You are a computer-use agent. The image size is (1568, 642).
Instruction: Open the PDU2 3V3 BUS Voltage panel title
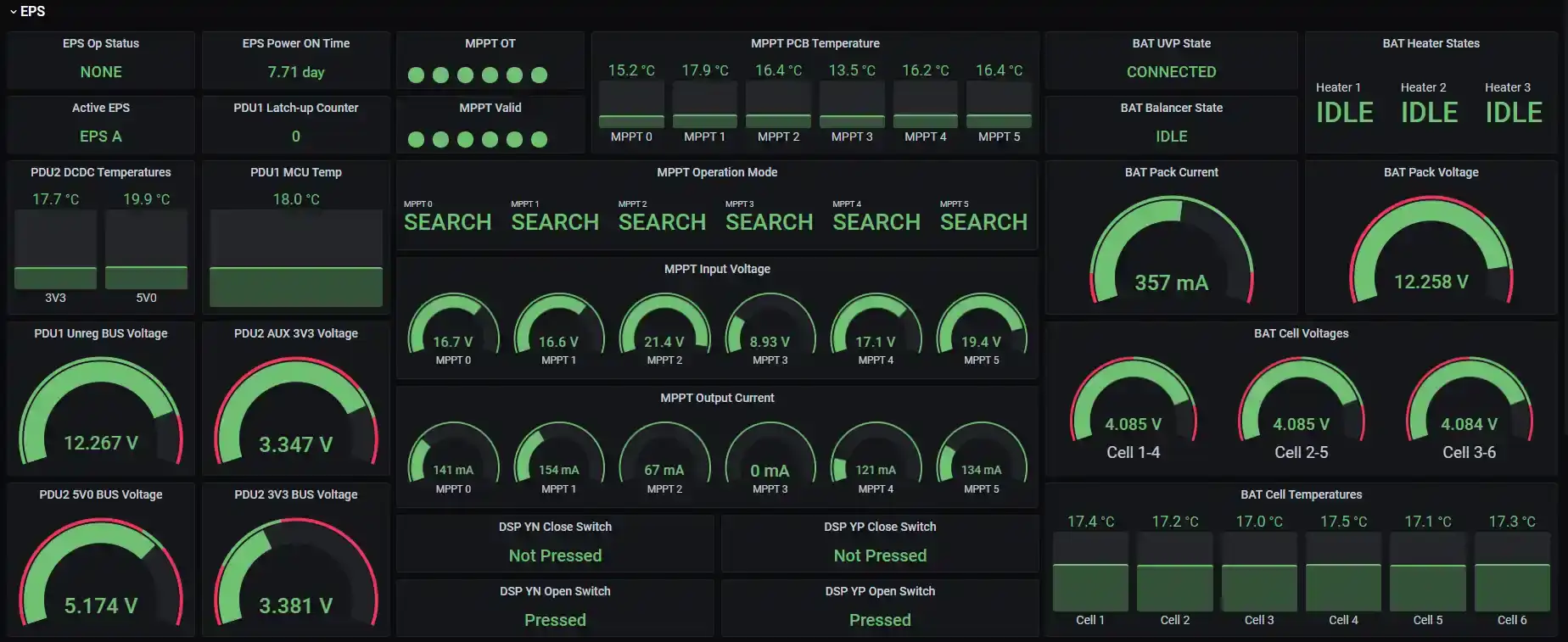(x=296, y=494)
